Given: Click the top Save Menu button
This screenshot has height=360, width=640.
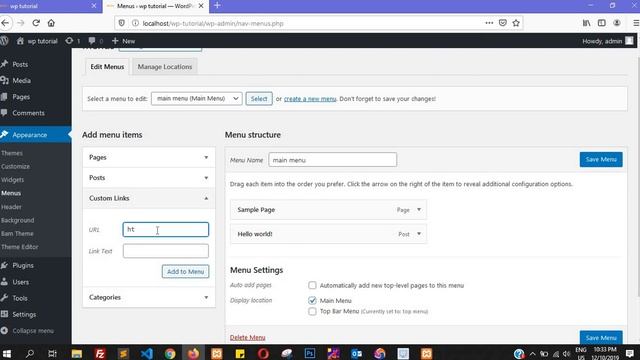Looking at the screenshot, I should [x=601, y=160].
